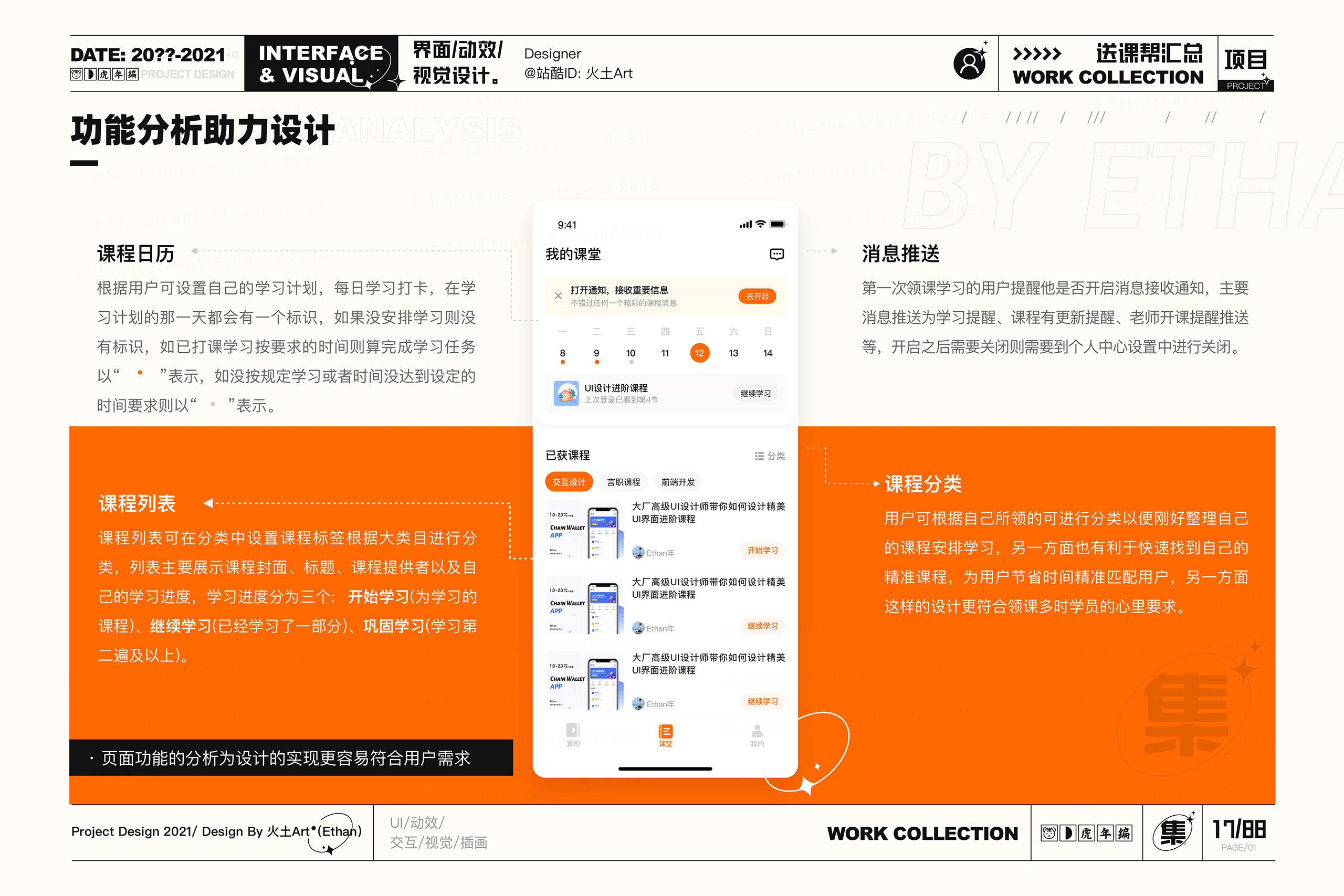Click the 课程分类 heading
Viewport: 1344px width, 896px height.
coord(923,484)
